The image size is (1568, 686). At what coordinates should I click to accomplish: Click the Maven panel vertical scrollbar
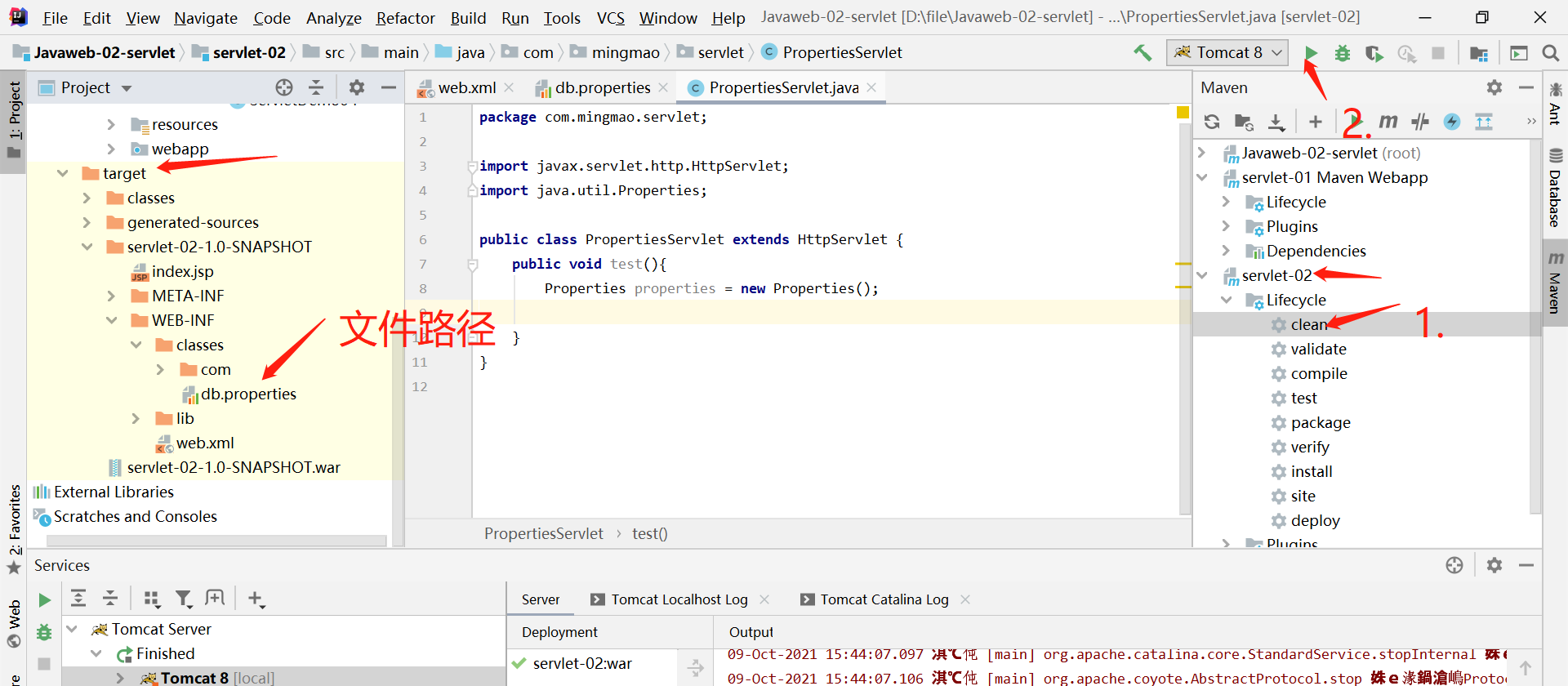pos(1536,327)
